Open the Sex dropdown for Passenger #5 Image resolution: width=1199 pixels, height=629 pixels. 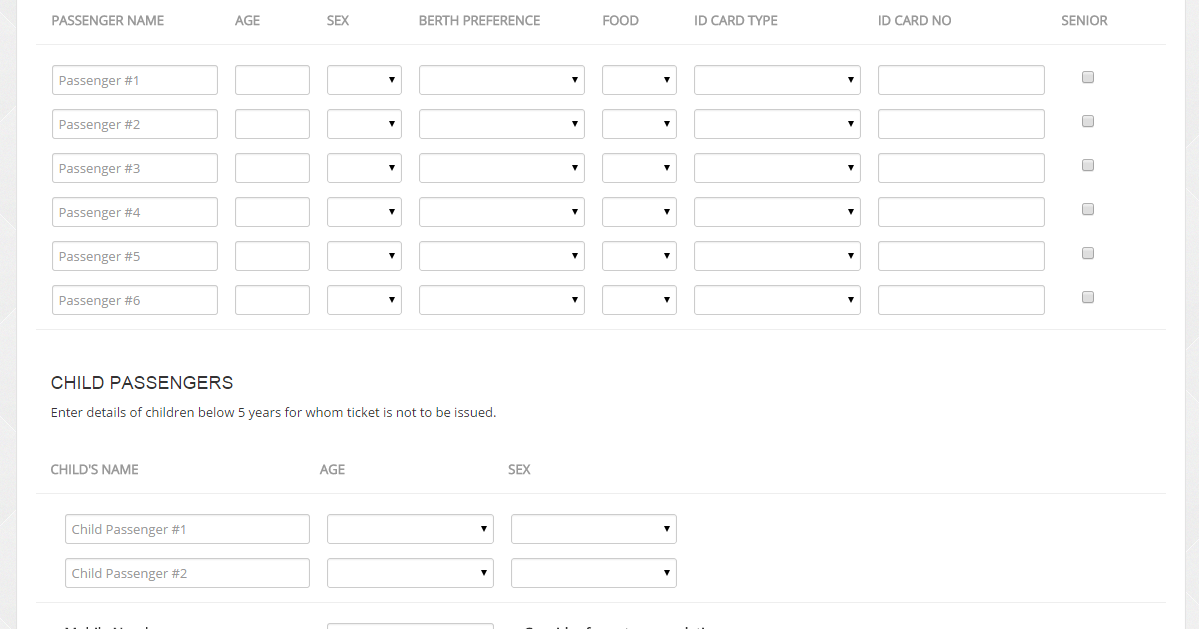point(363,255)
